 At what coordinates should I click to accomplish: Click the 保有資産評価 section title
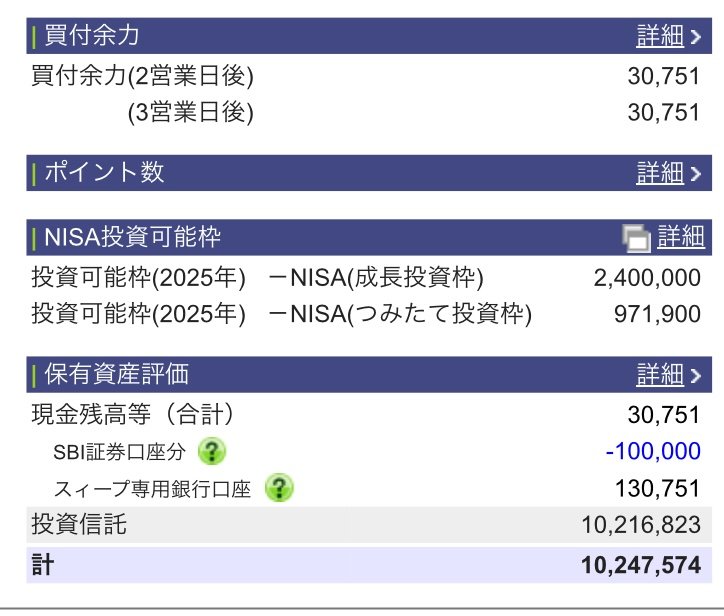[x=117, y=375]
